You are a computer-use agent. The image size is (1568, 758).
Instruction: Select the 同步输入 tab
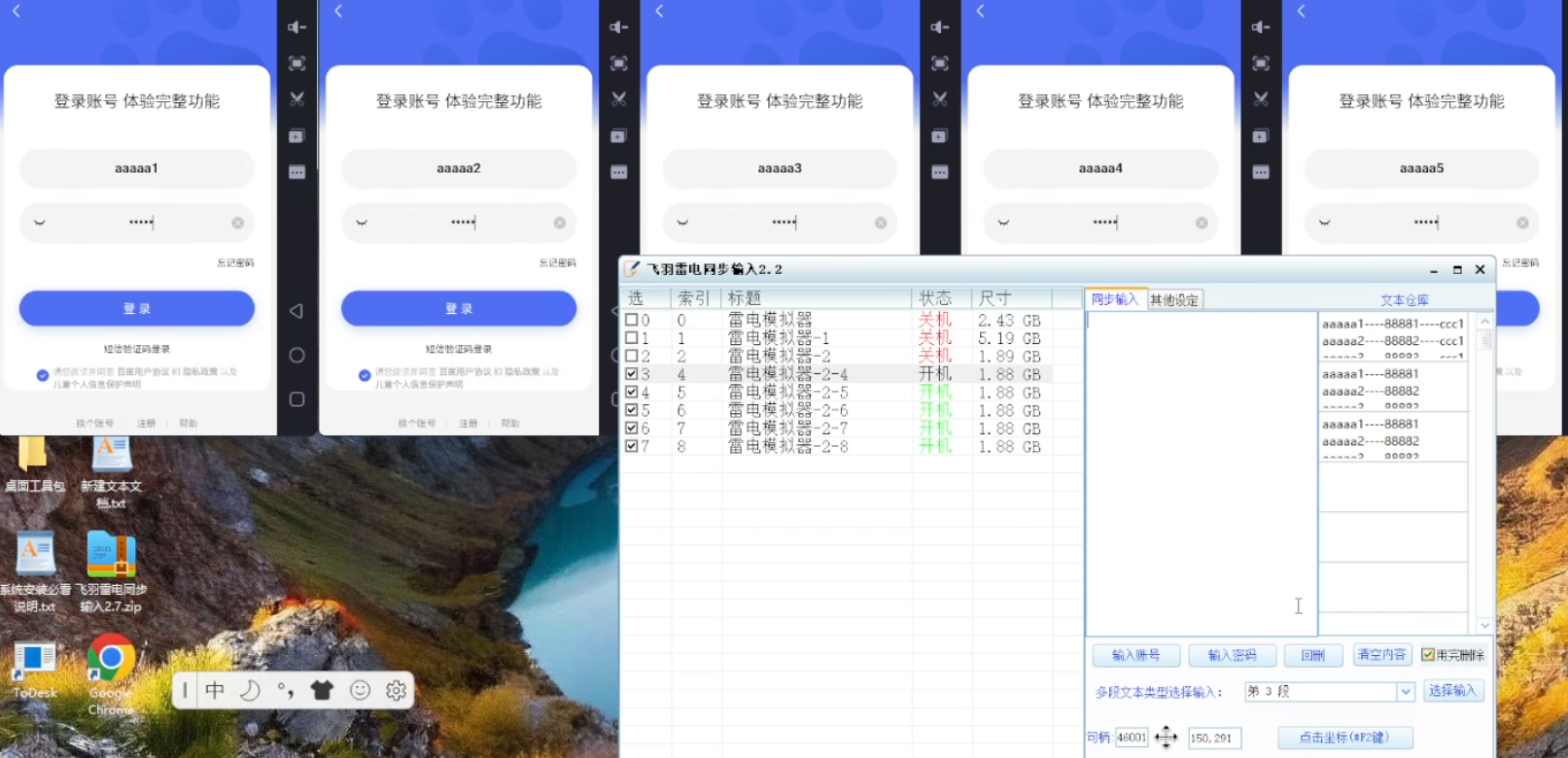1114,299
